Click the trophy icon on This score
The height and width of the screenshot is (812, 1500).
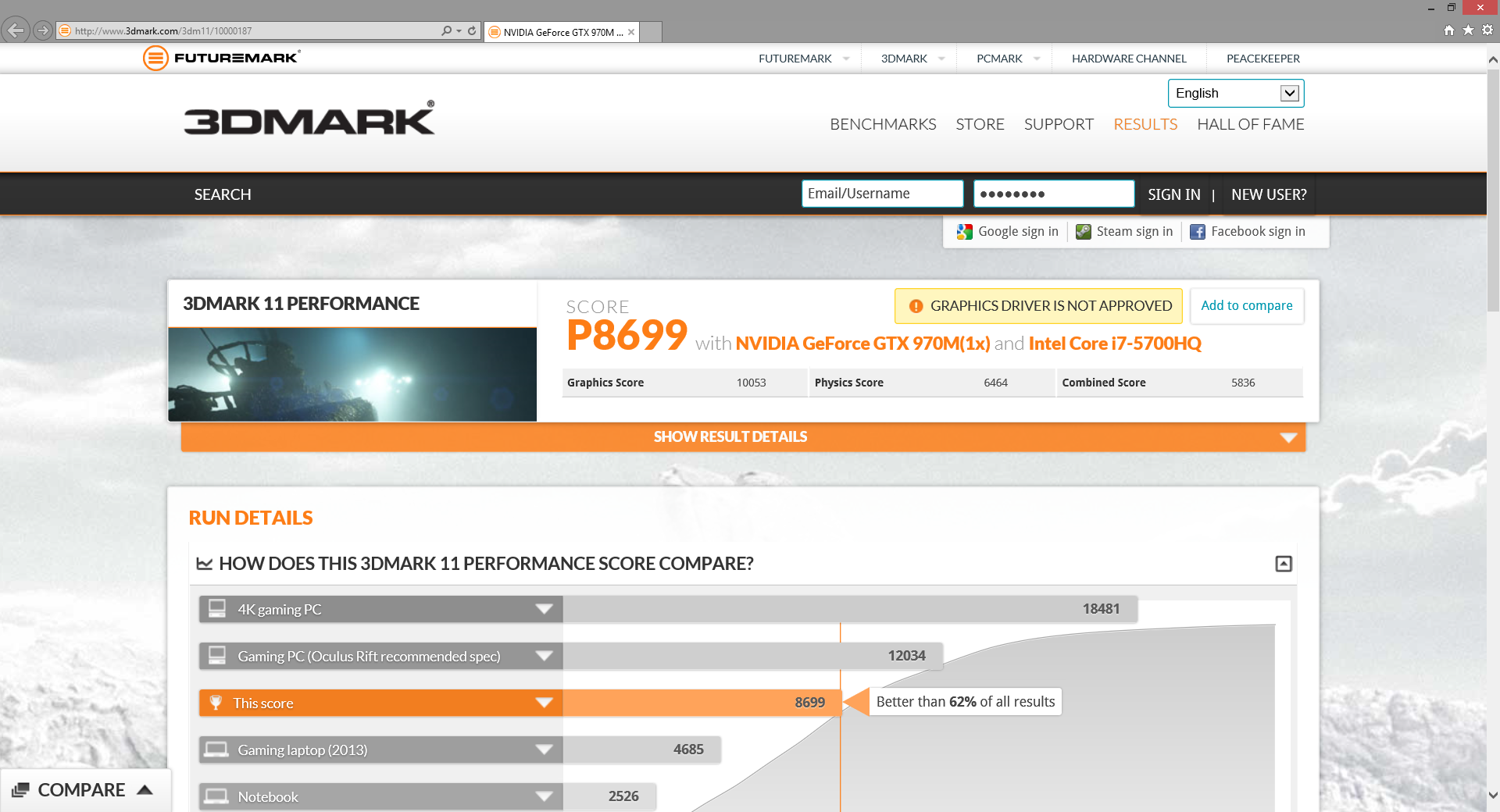click(x=216, y=703)
